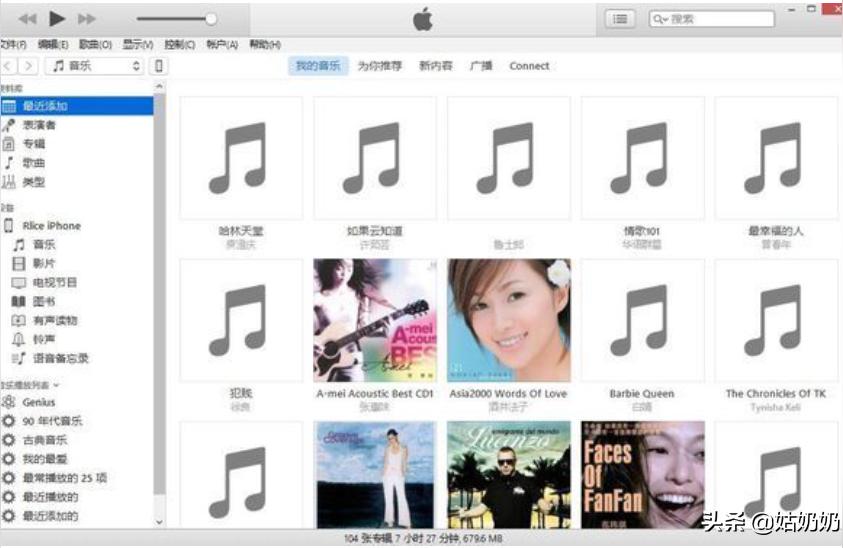Viewport: 843px width, 548px height.
Task: Open The Chronicles Of TK album
Action: 776,321
